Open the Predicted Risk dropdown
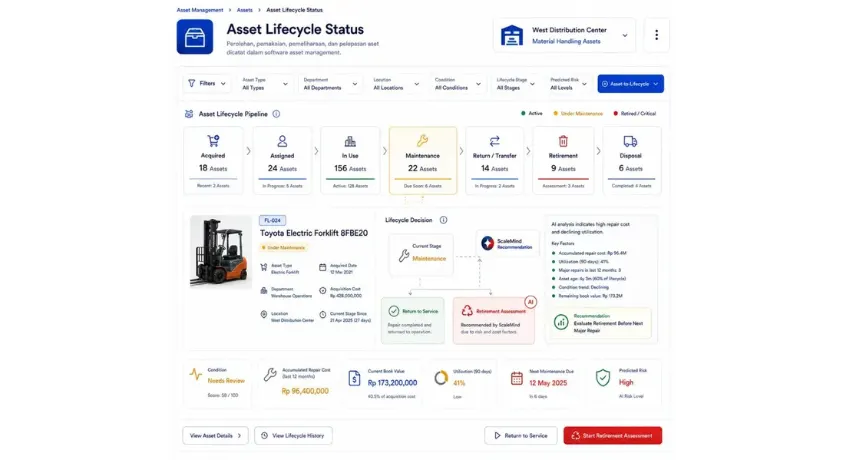This screenshot has height=460, width=847. [568, 84]
